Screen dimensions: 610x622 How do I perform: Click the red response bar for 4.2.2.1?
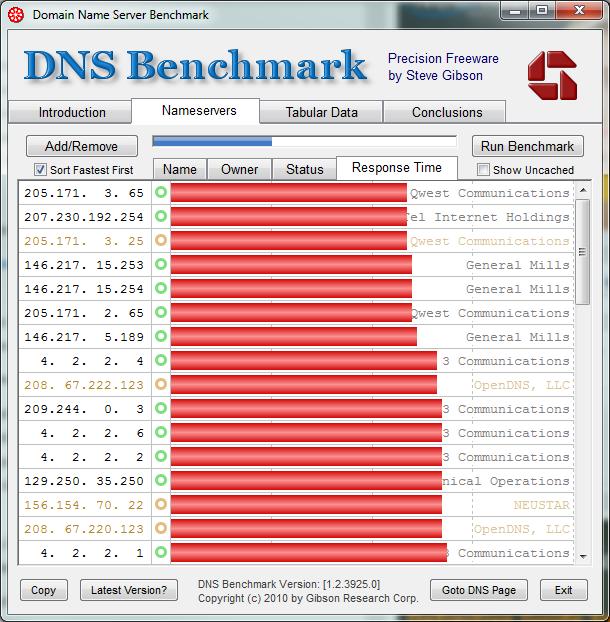[x=309, y=553]
